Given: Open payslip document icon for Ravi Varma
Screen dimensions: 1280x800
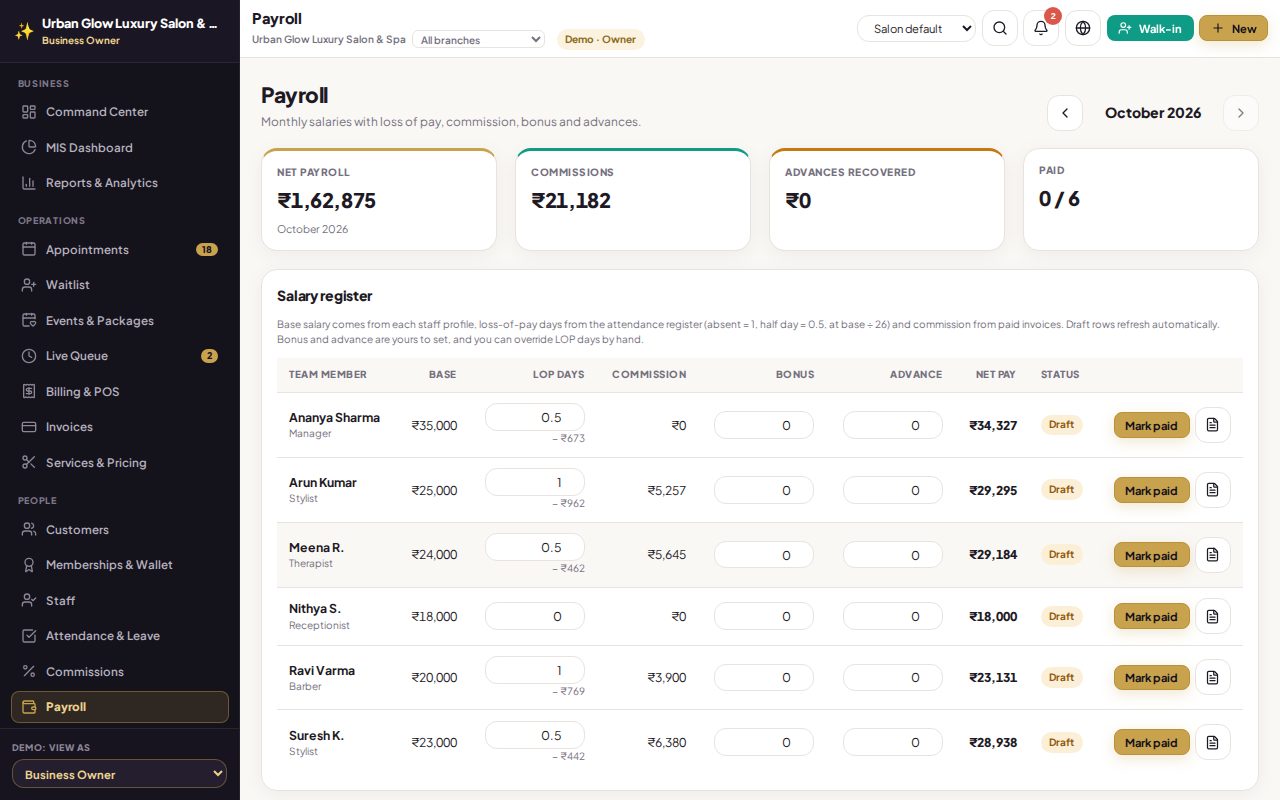Looking at the screenshot, I should click(1213, 677).
